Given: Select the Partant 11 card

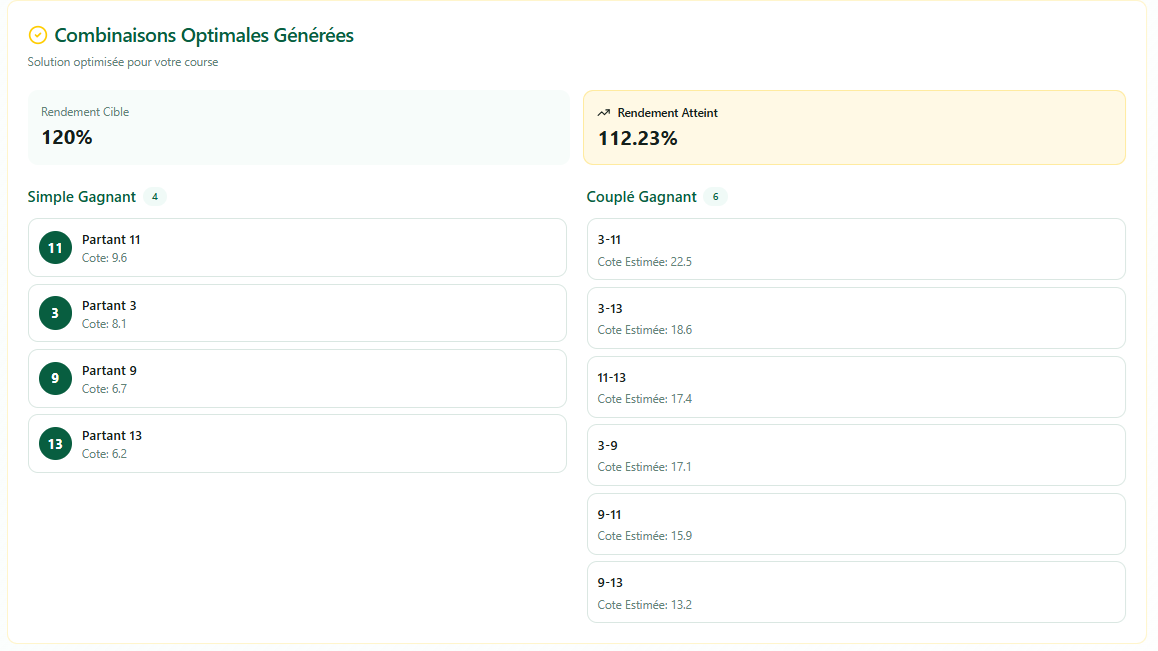Looking at the screenshot, I should 297,248.
